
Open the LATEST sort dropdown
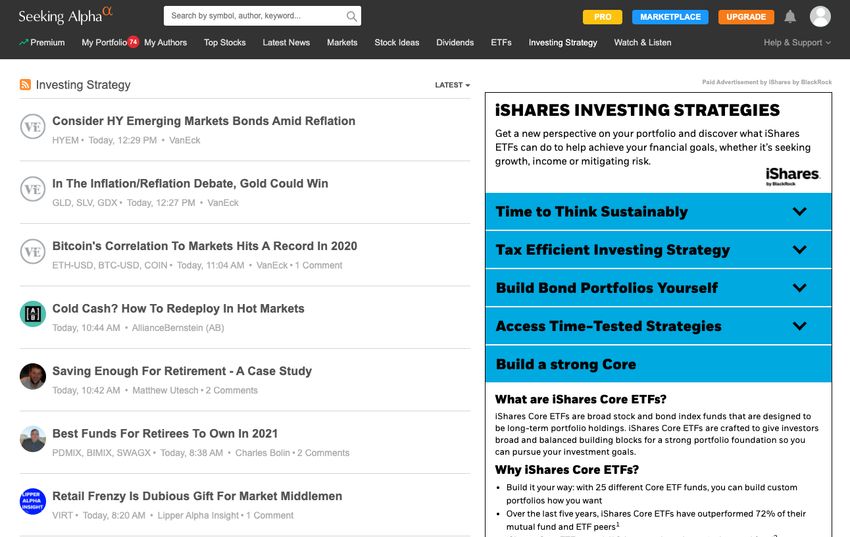coord(452,85)
